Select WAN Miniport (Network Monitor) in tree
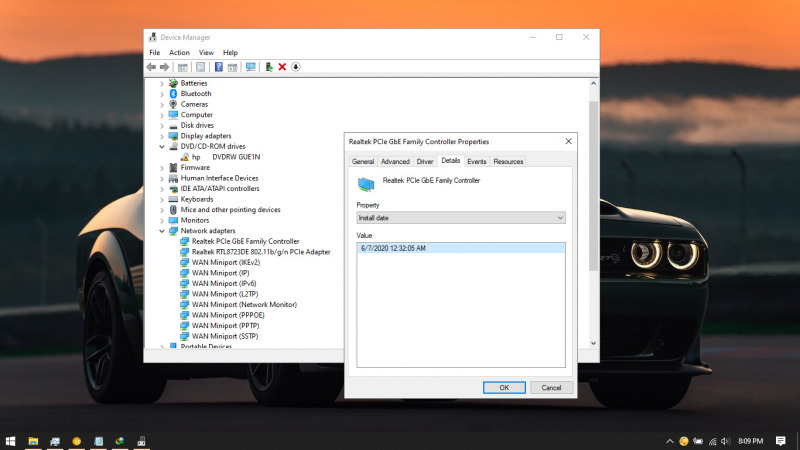The image size is (800, 450). coord(244,305)
